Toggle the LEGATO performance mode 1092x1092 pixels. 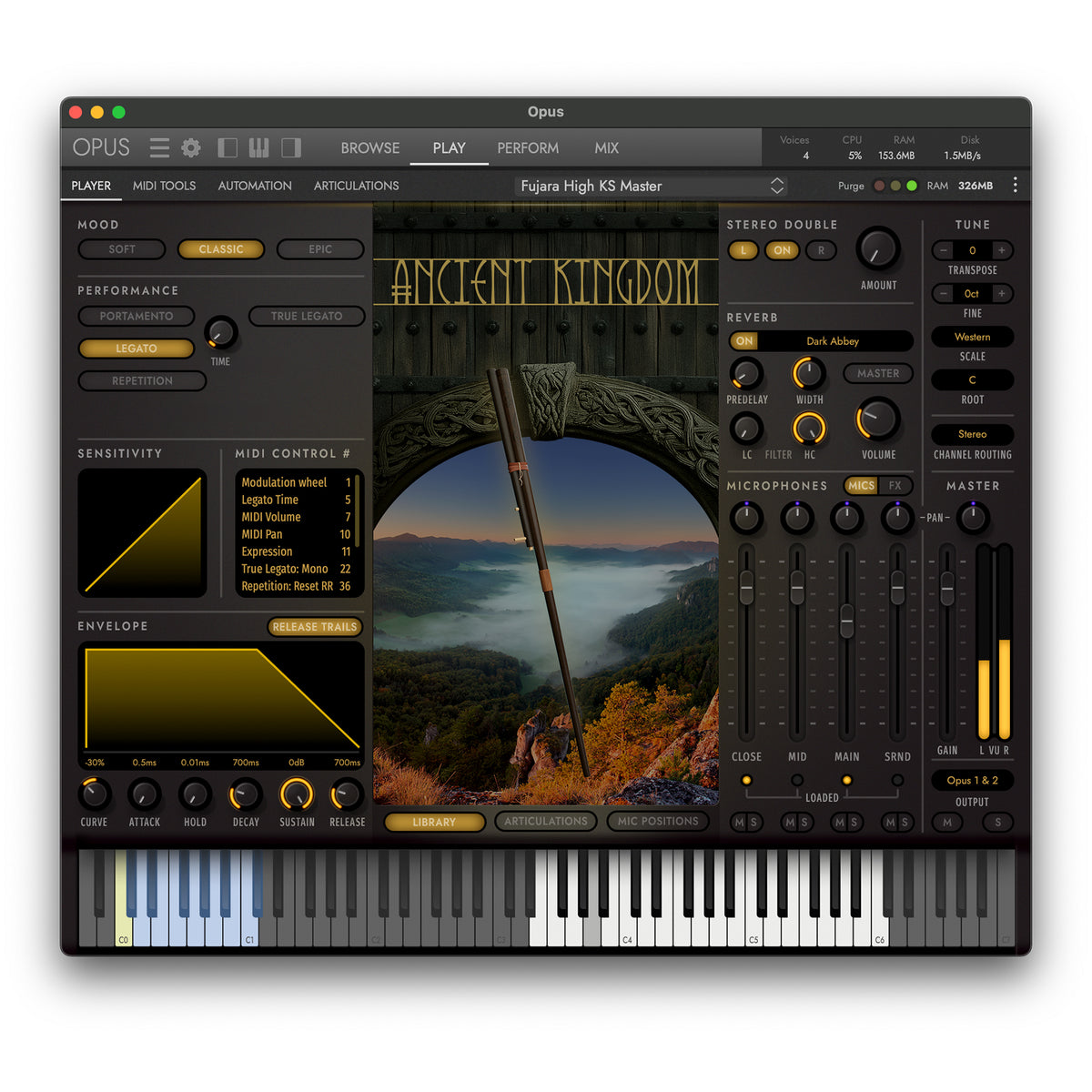[136, 349]
